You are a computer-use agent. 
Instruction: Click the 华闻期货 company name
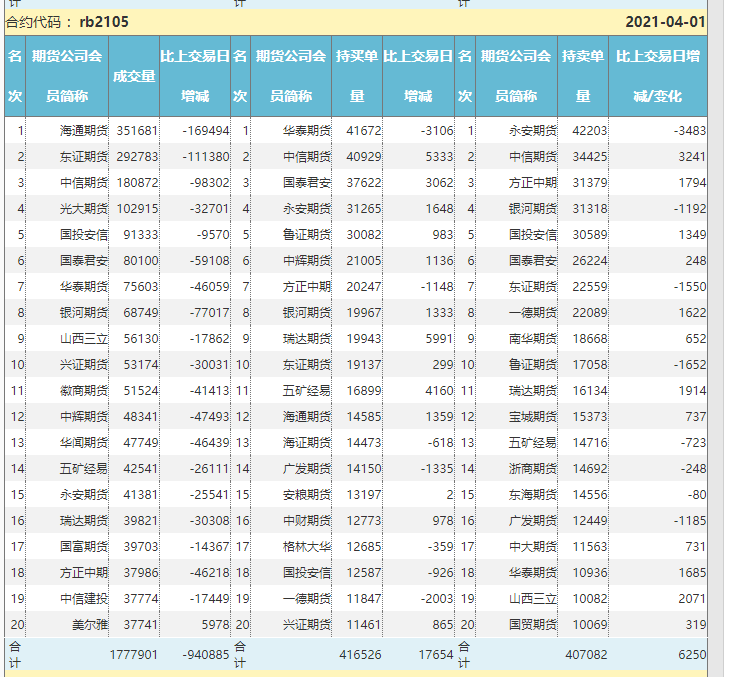pyautogui.click(x=83, y=442)
